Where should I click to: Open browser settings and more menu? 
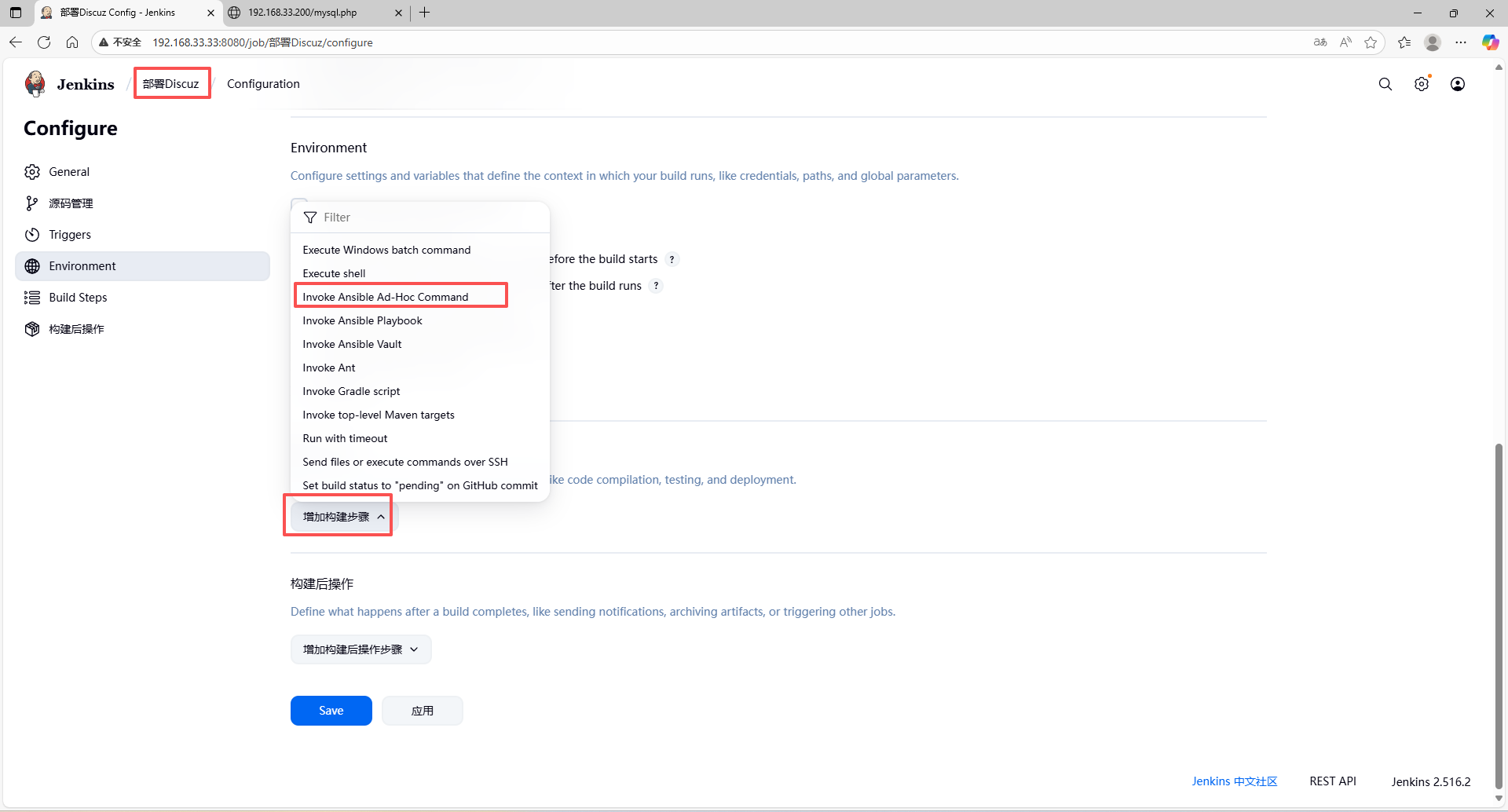(x=1461, y=42)
